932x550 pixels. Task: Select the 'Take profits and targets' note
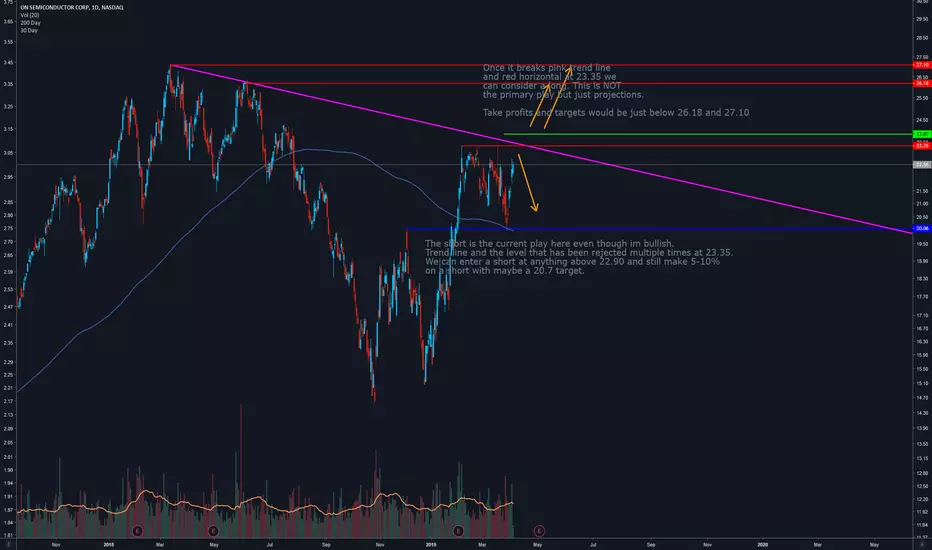click(616, 112)
